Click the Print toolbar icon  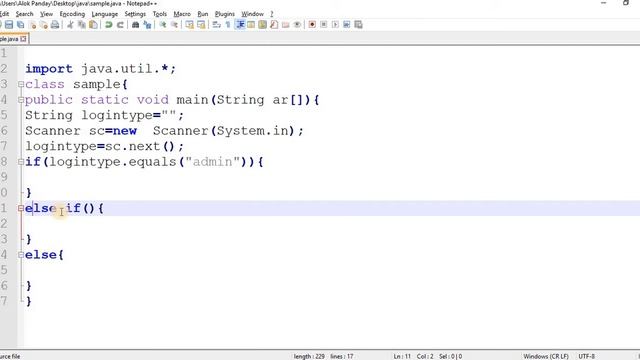pyautogui.click(x=55, y=25)
